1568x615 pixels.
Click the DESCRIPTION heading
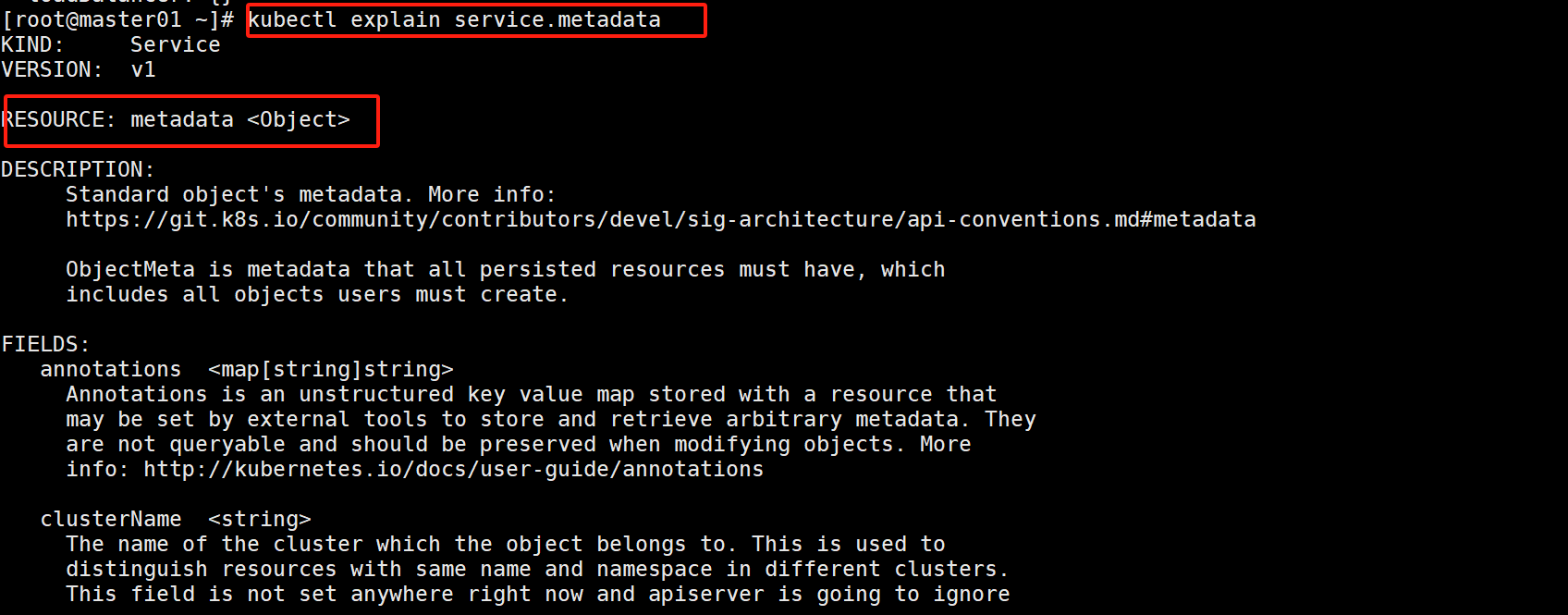[78, 169]
